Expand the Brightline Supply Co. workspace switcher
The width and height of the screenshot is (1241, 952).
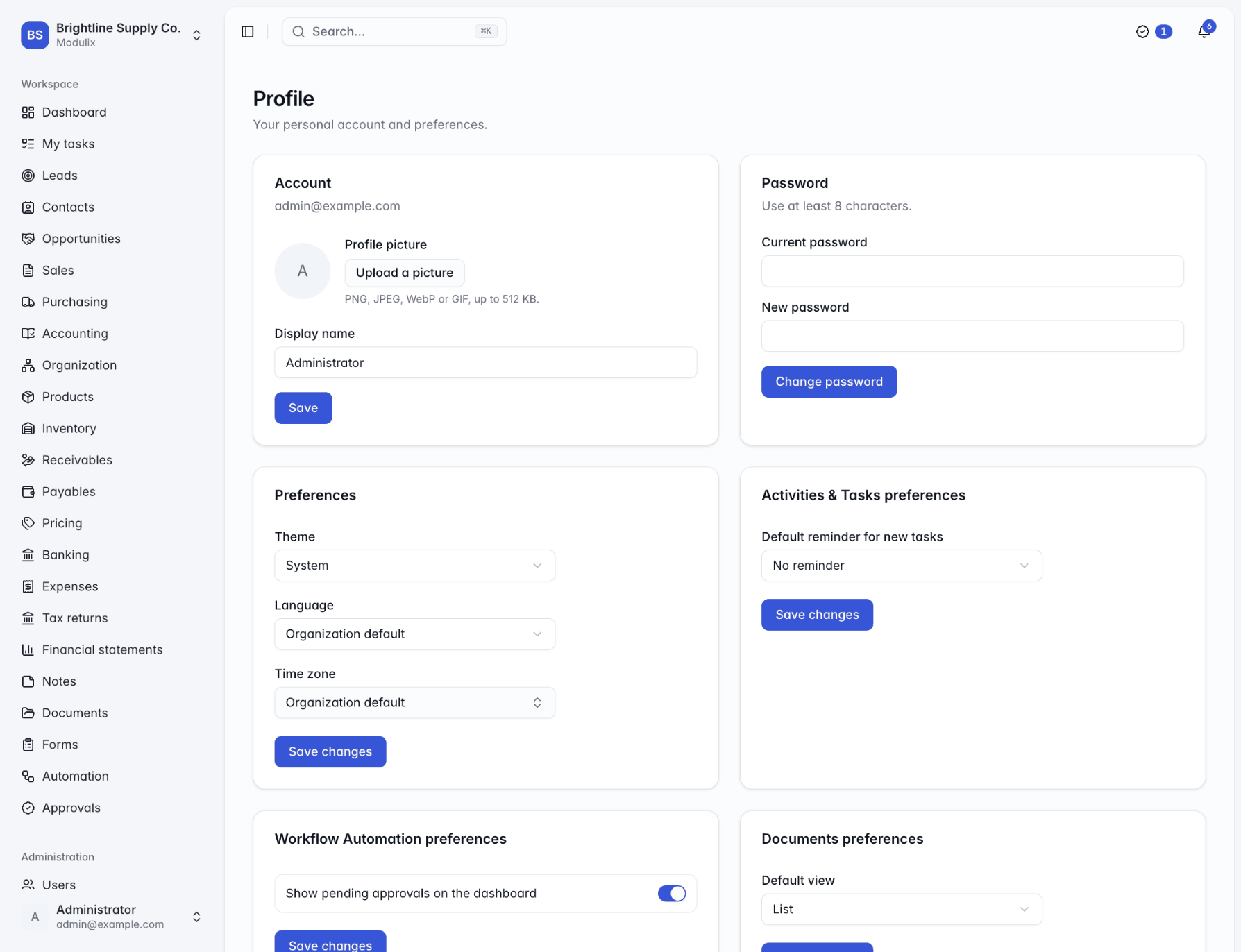(112, 35)
